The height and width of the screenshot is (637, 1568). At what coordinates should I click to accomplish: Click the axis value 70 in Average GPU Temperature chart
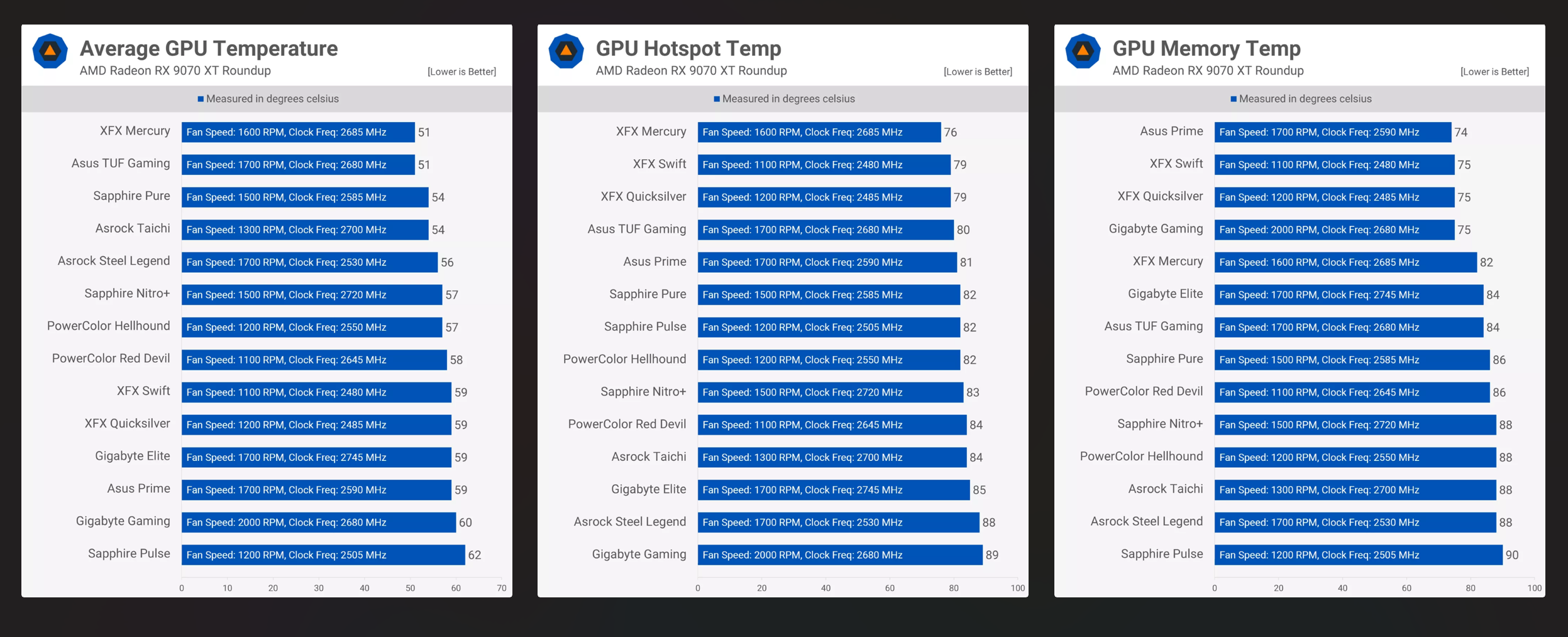tap(502, 588)
